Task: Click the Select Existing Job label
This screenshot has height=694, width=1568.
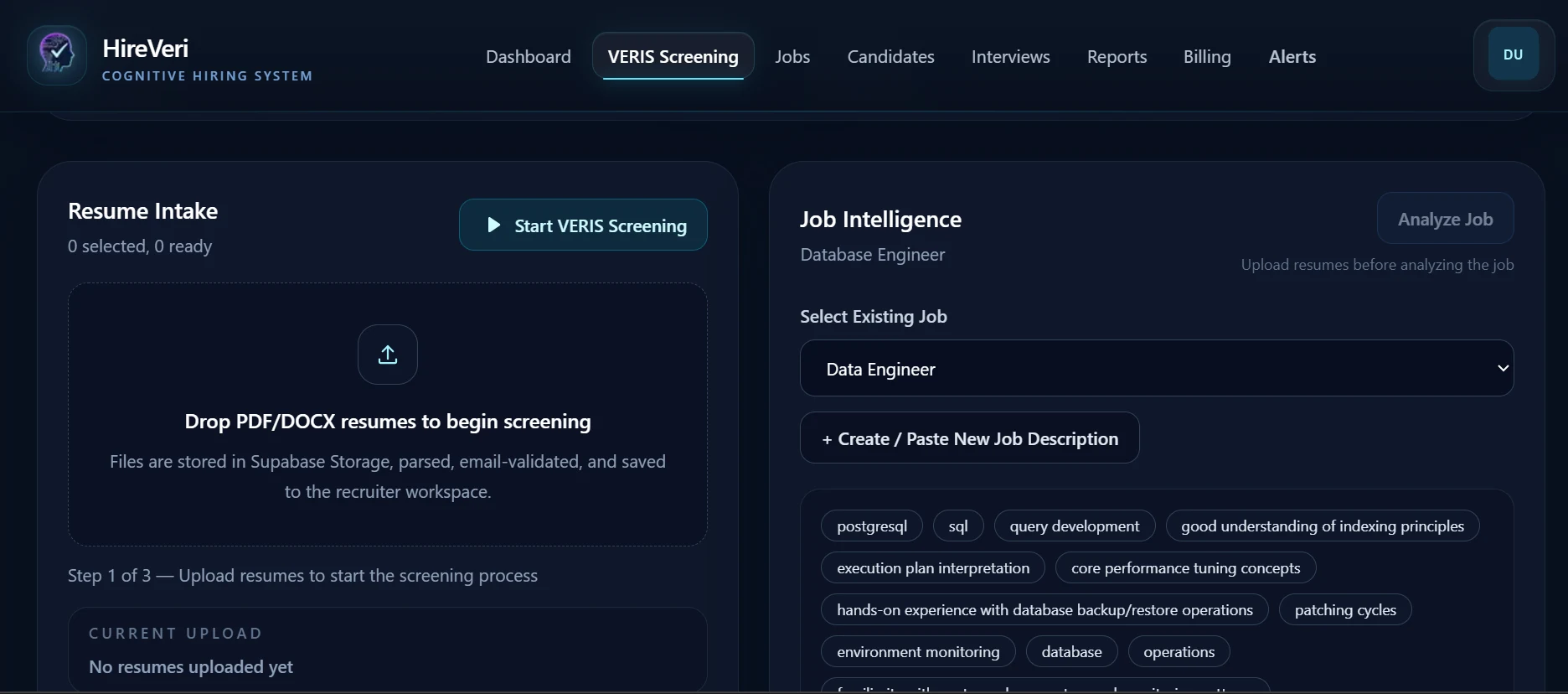Action: 873,317
